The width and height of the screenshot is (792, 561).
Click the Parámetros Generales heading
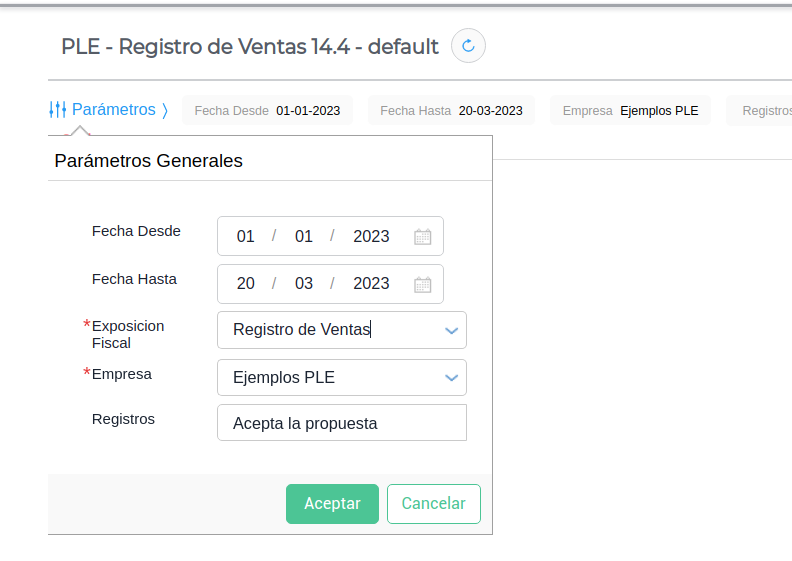click(148, 161)
